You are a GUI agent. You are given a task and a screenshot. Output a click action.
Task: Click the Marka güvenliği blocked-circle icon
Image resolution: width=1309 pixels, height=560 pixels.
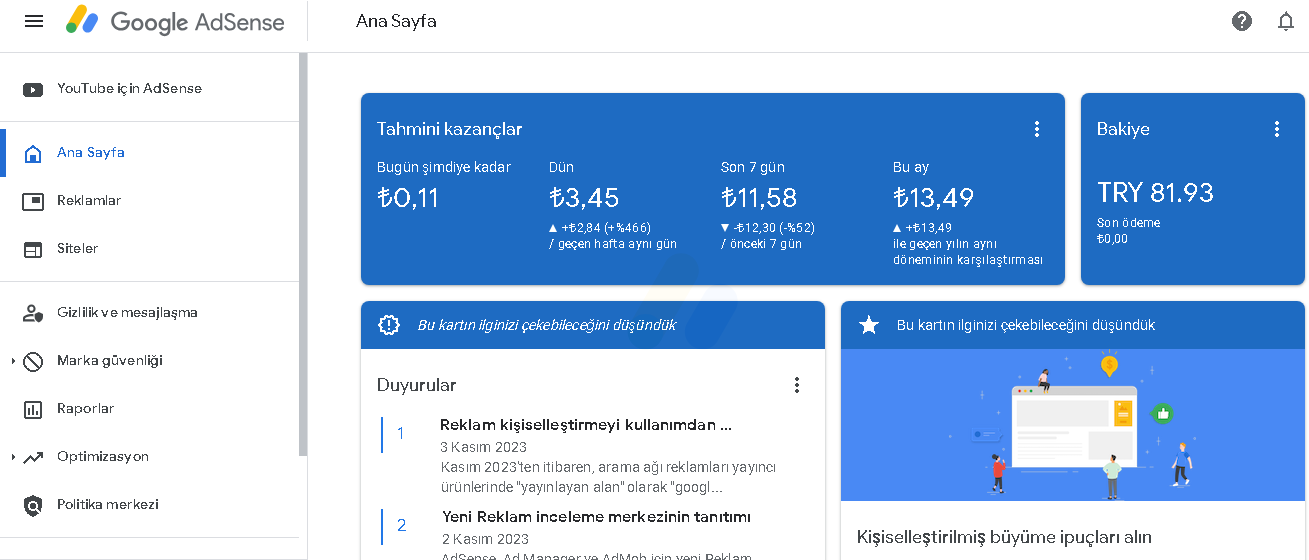(x=33, y=361)
